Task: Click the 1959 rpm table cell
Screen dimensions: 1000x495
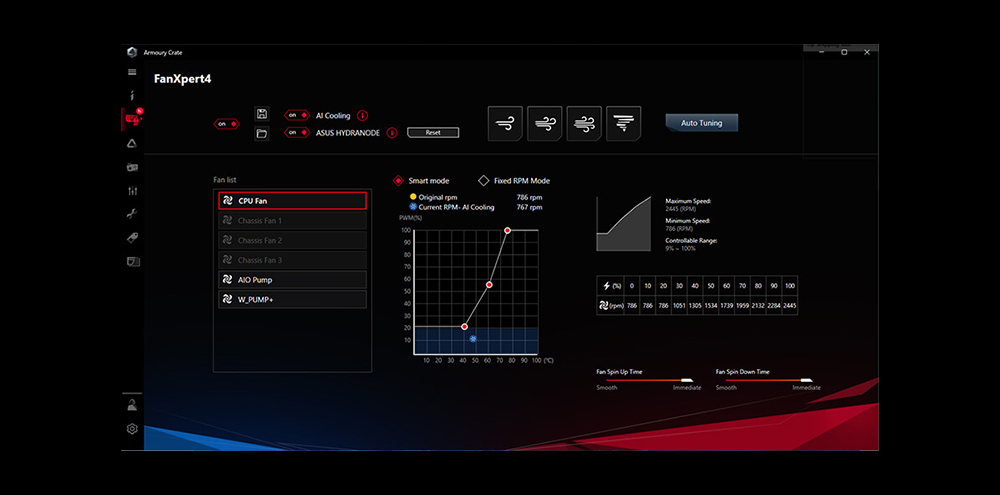Action: click(x=742, y=306)
